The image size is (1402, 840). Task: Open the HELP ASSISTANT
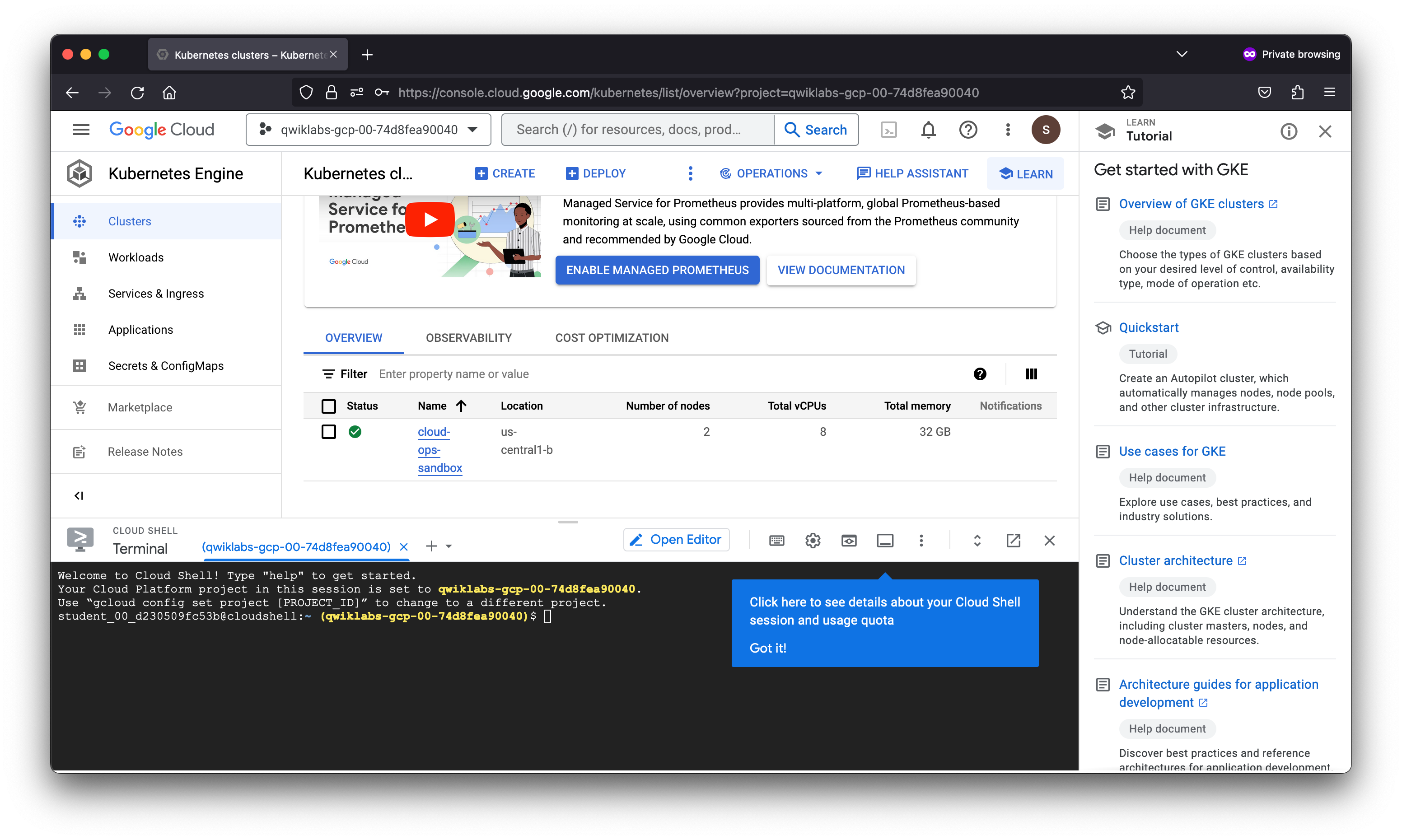pos(912,173)
